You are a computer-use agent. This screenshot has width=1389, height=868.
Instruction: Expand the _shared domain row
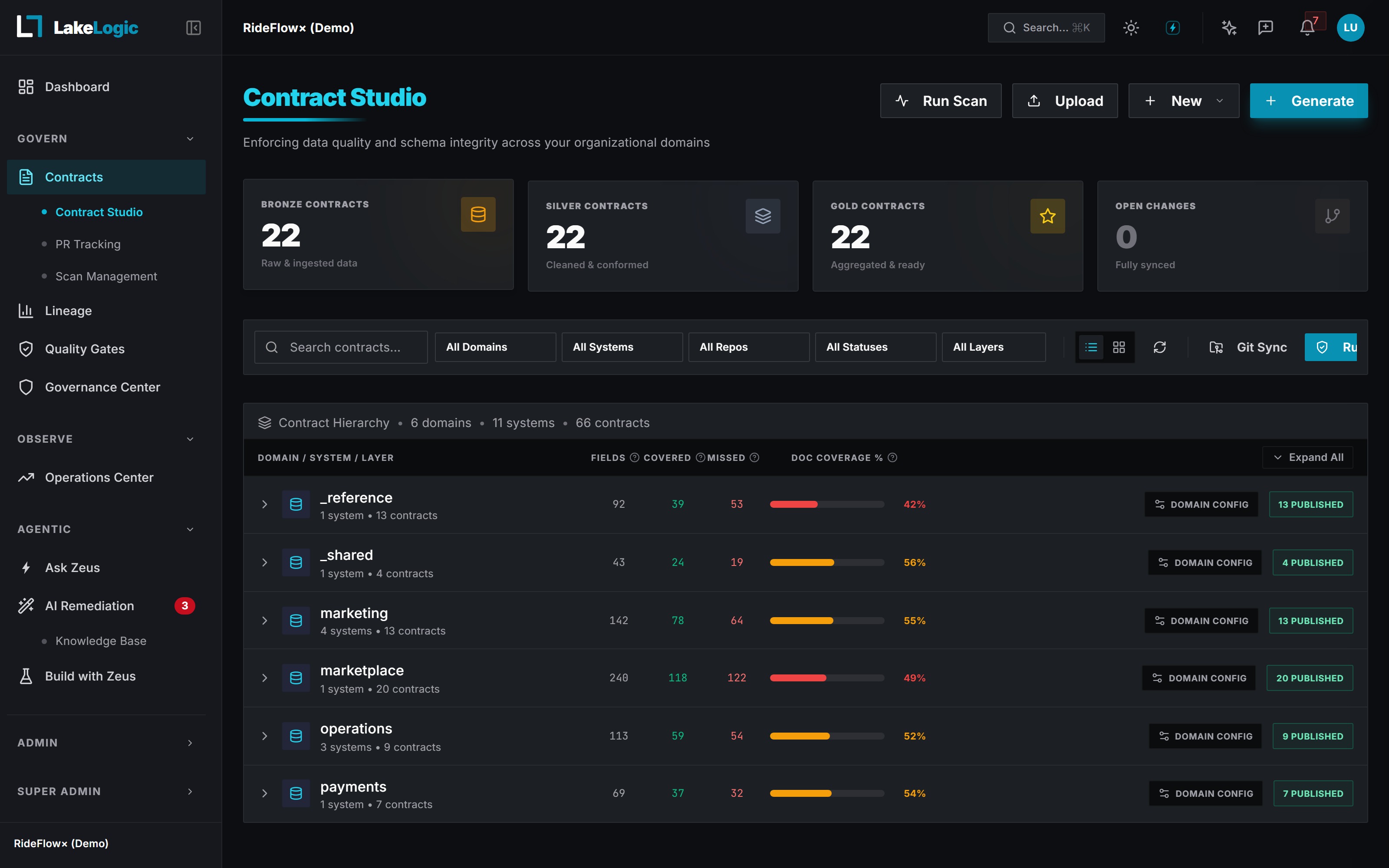[x=265, y=562]
